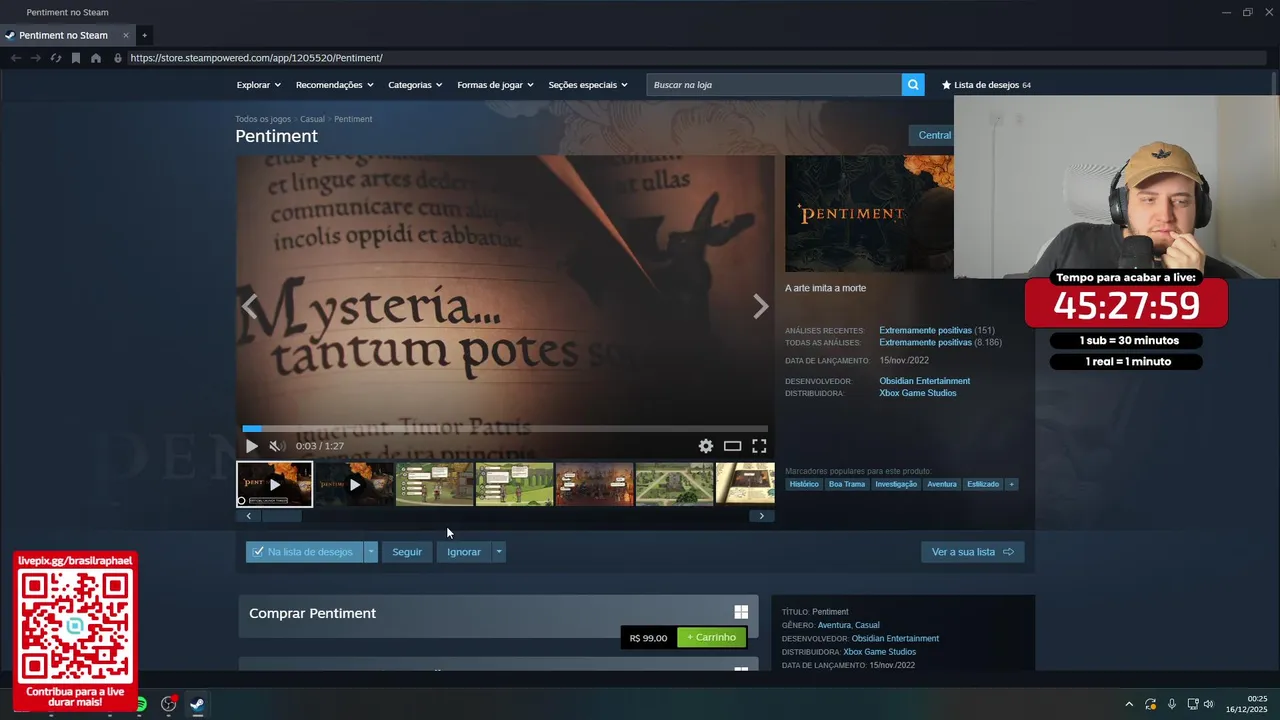Go to the home page icon

(96, 58)
